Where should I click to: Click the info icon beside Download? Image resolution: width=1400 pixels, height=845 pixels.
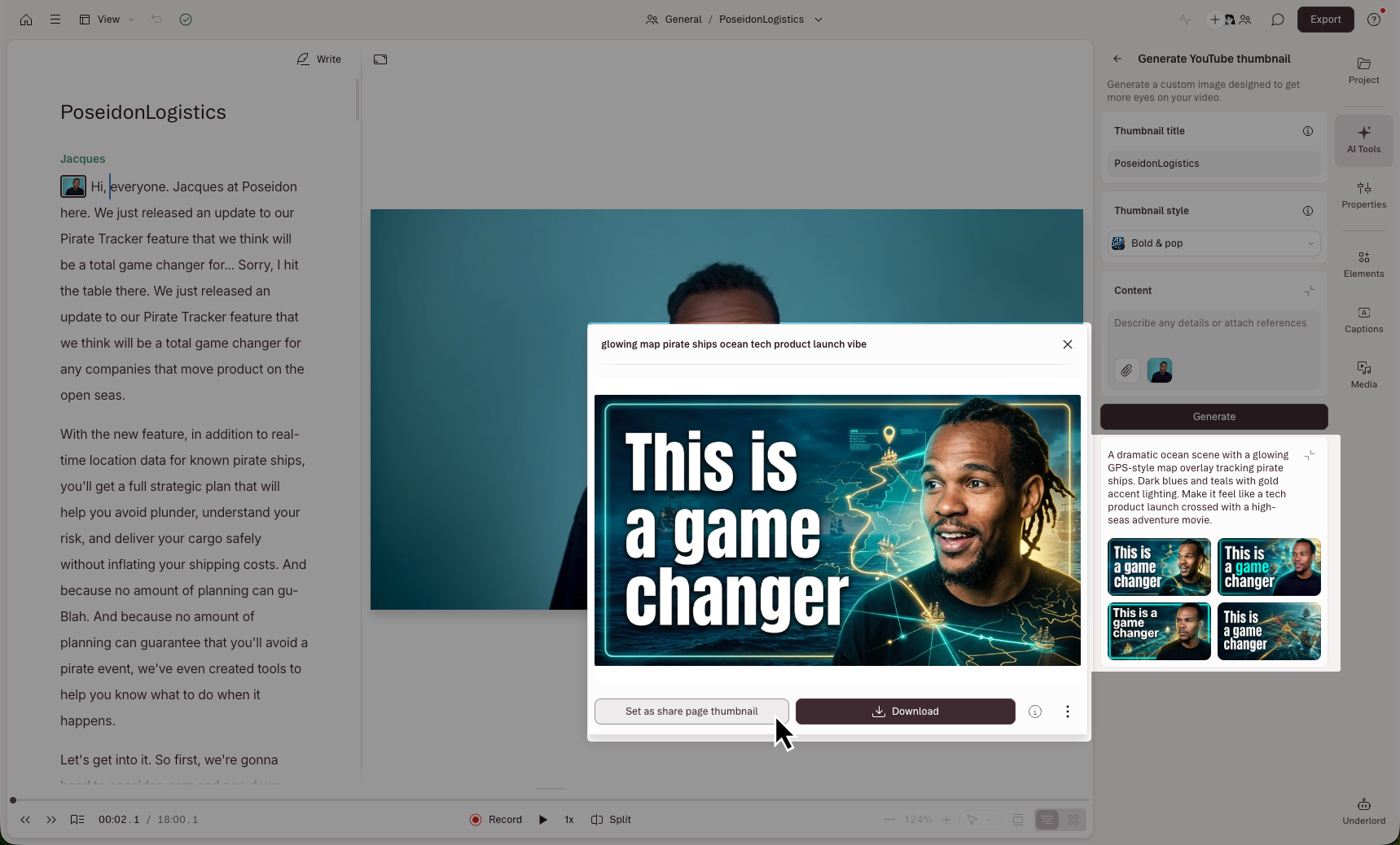tap(1035, 711)
